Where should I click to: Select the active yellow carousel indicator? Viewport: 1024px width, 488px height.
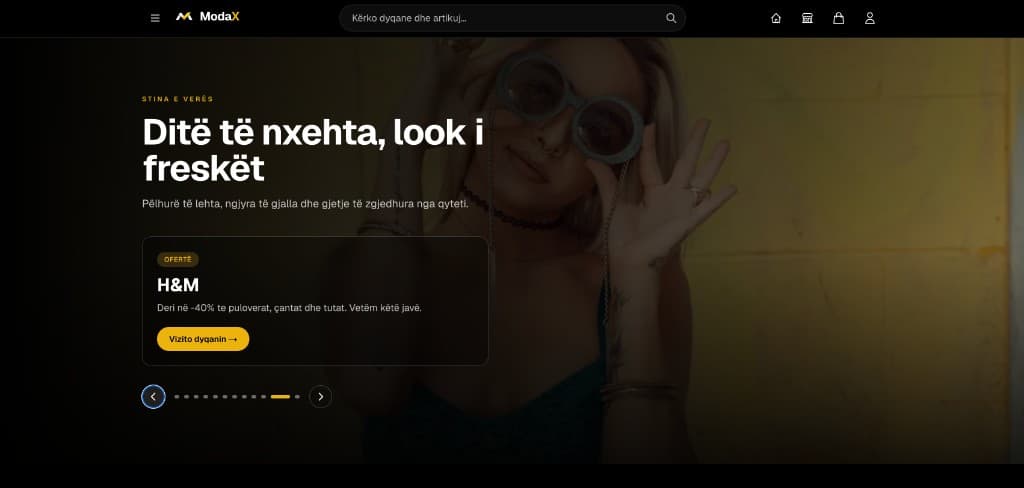point(280,397)
